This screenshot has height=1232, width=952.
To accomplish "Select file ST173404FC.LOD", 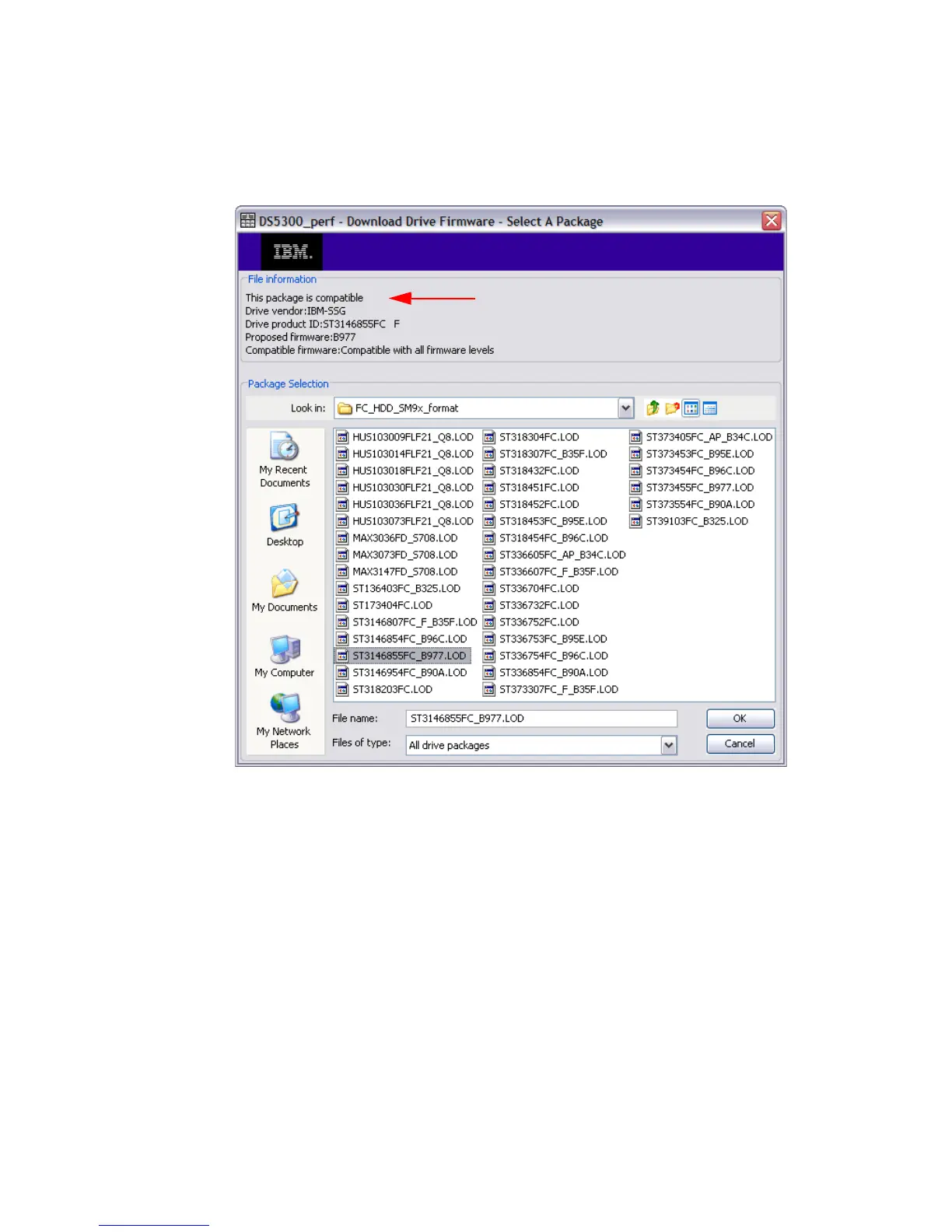I will pyautogui.click(x=385, y=605).
